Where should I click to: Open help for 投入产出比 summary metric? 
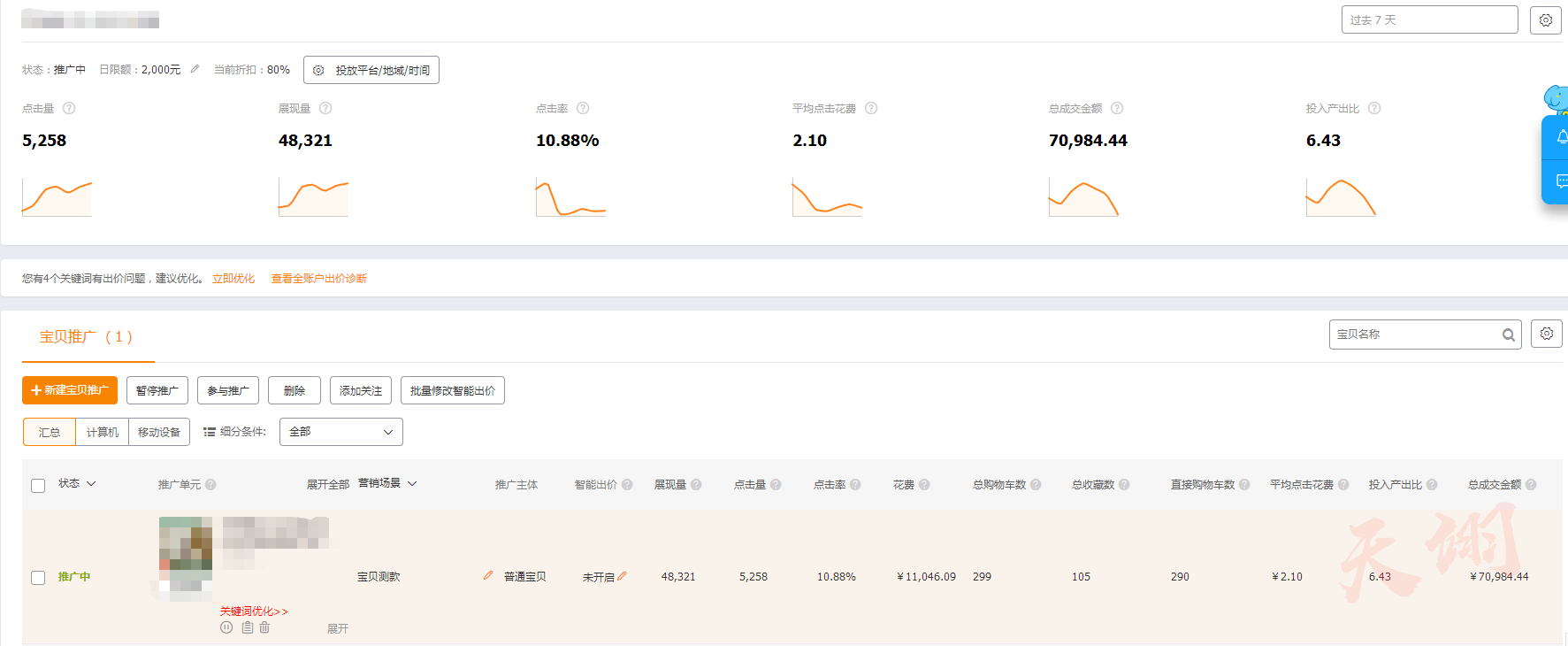tap(1374, 108)
